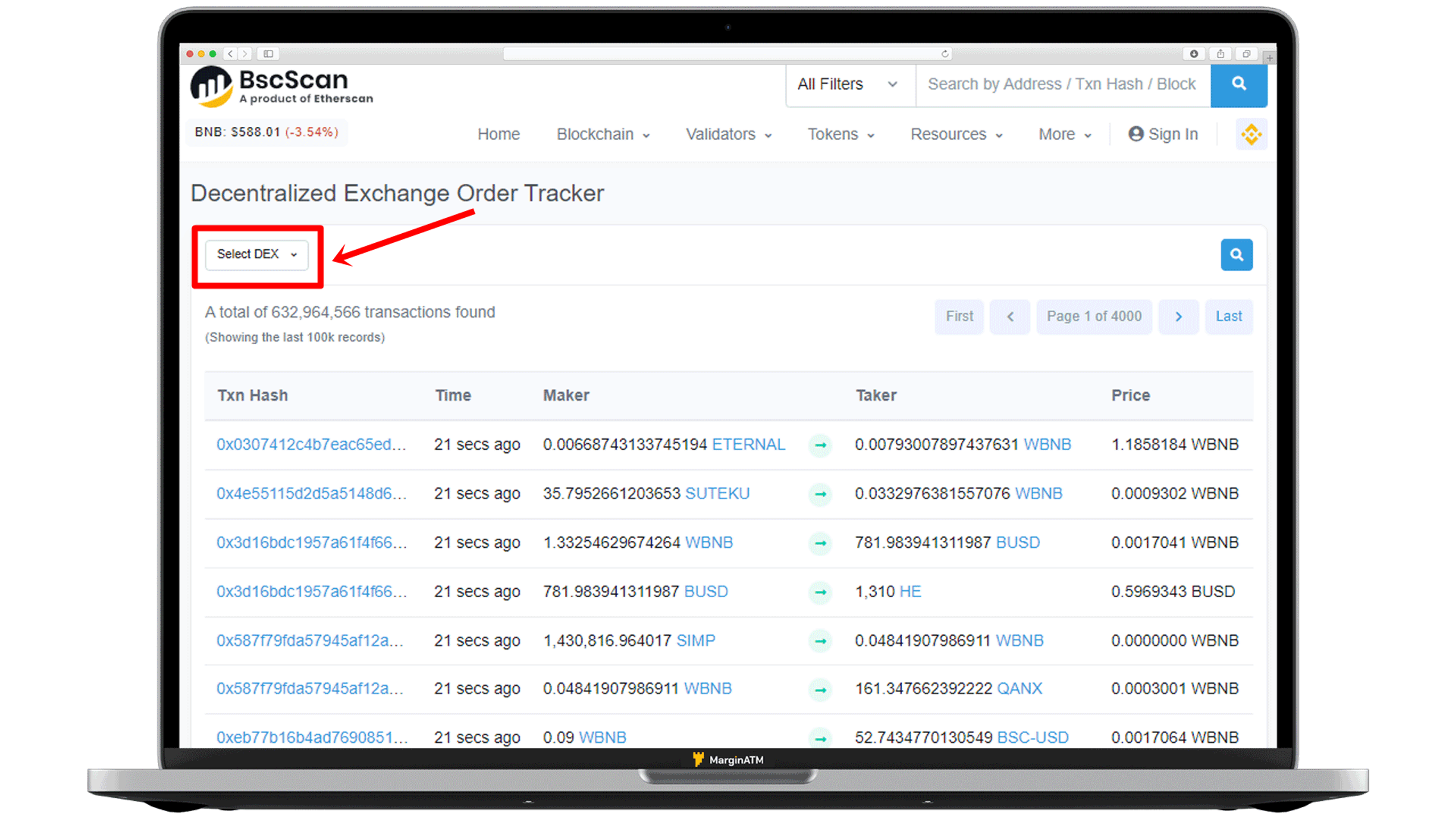Click the browser address bar
Image resolution: width=1456 pixels, height=819 pixels.
coord(727,53)
